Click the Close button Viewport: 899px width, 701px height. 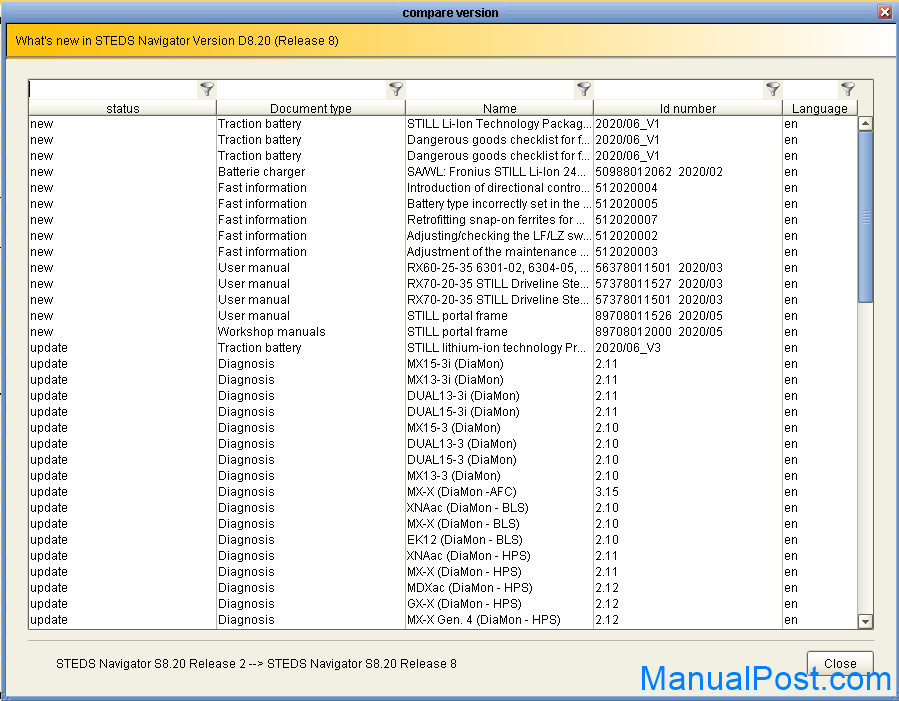pos(840,664)
